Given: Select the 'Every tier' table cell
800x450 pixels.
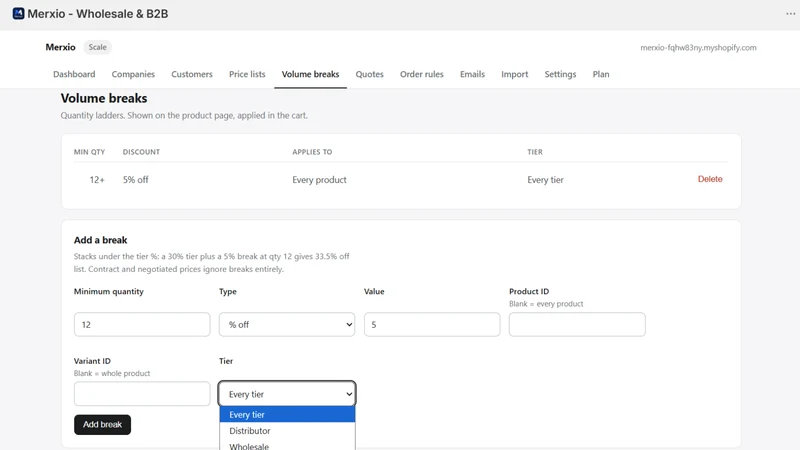Looking at the screenshot, I should click(x=545, y=180).
